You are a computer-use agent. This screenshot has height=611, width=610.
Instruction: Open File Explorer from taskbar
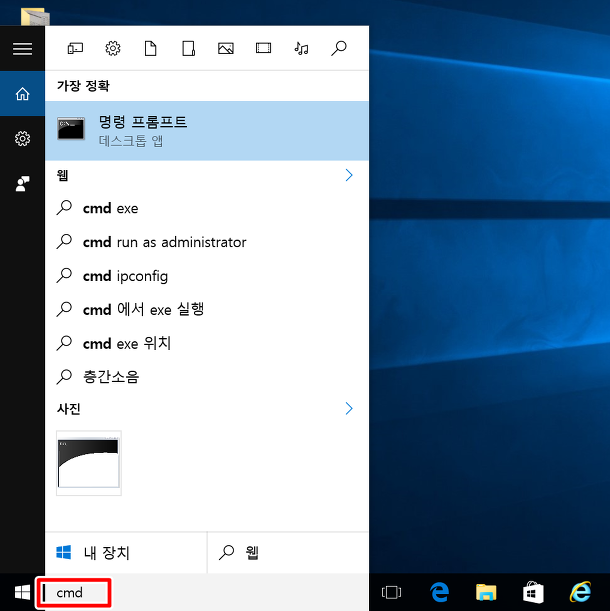(x=486, y=592)
